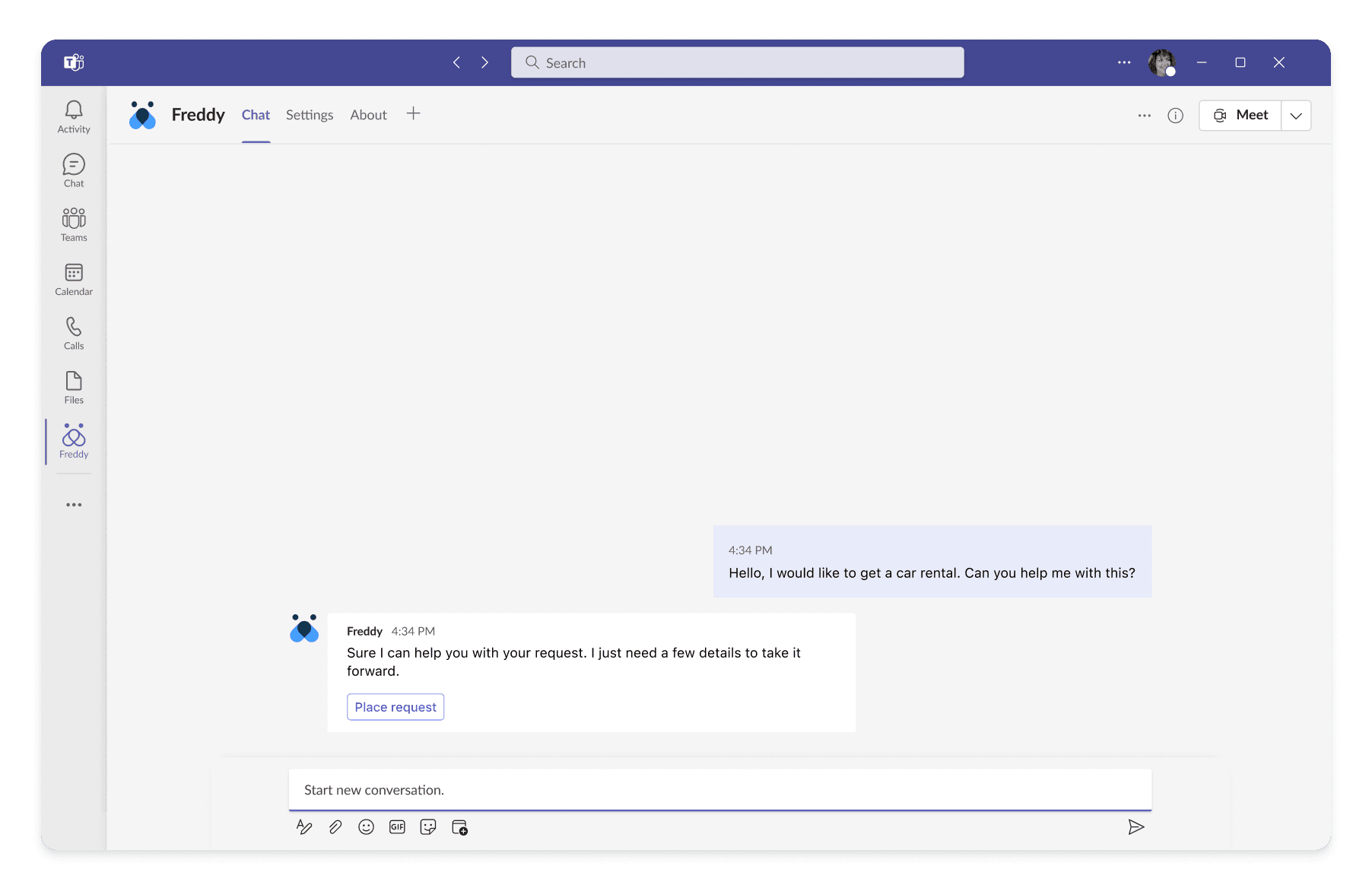Switch to the About tab

click(368, 115)
